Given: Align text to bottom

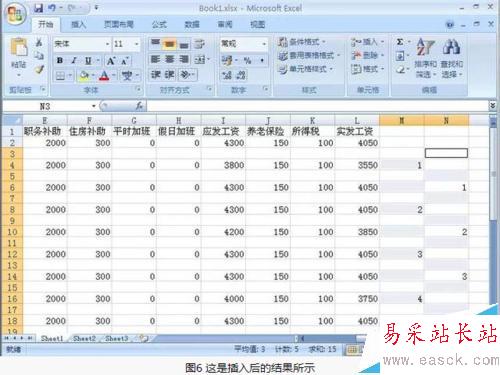Looking at the screenshot, I should [x=184, y=44].
